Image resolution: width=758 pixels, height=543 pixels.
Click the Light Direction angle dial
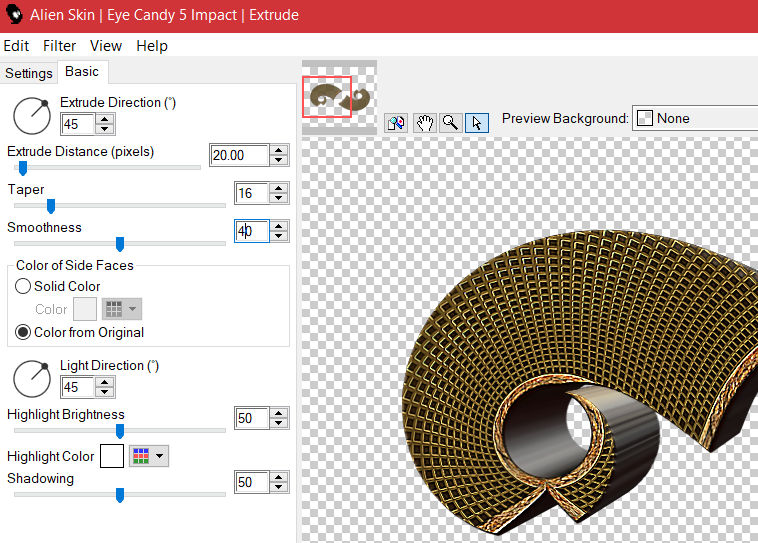(x=32, y=378)
